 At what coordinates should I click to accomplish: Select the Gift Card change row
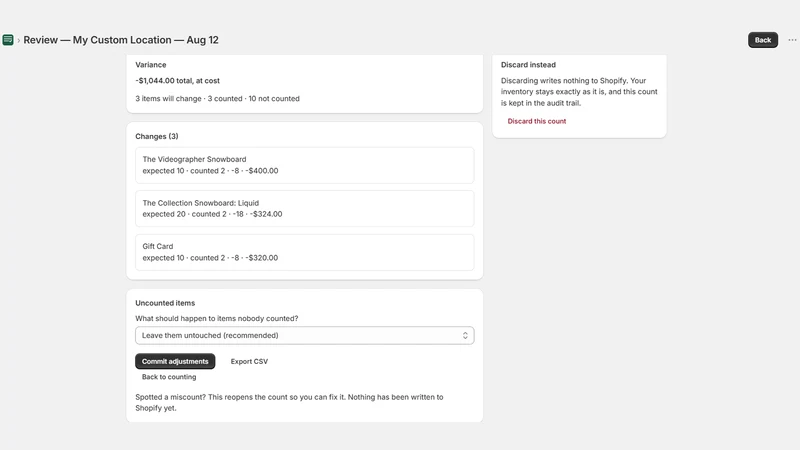pos(305,252)
